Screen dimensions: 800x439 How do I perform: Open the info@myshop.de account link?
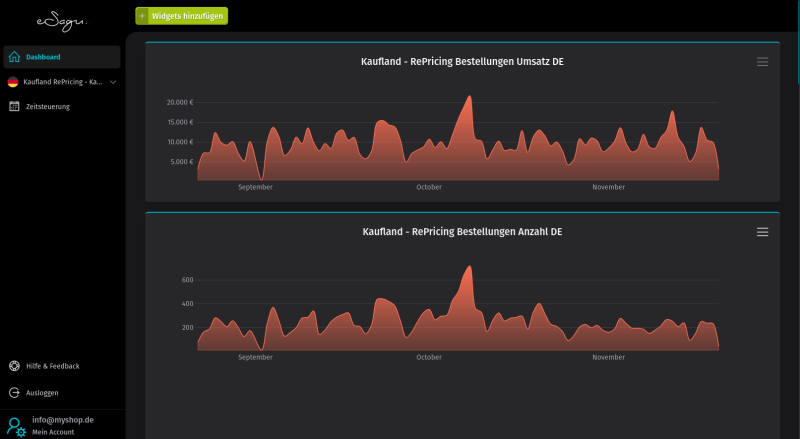pyautogui.click(x=63, y=420)
